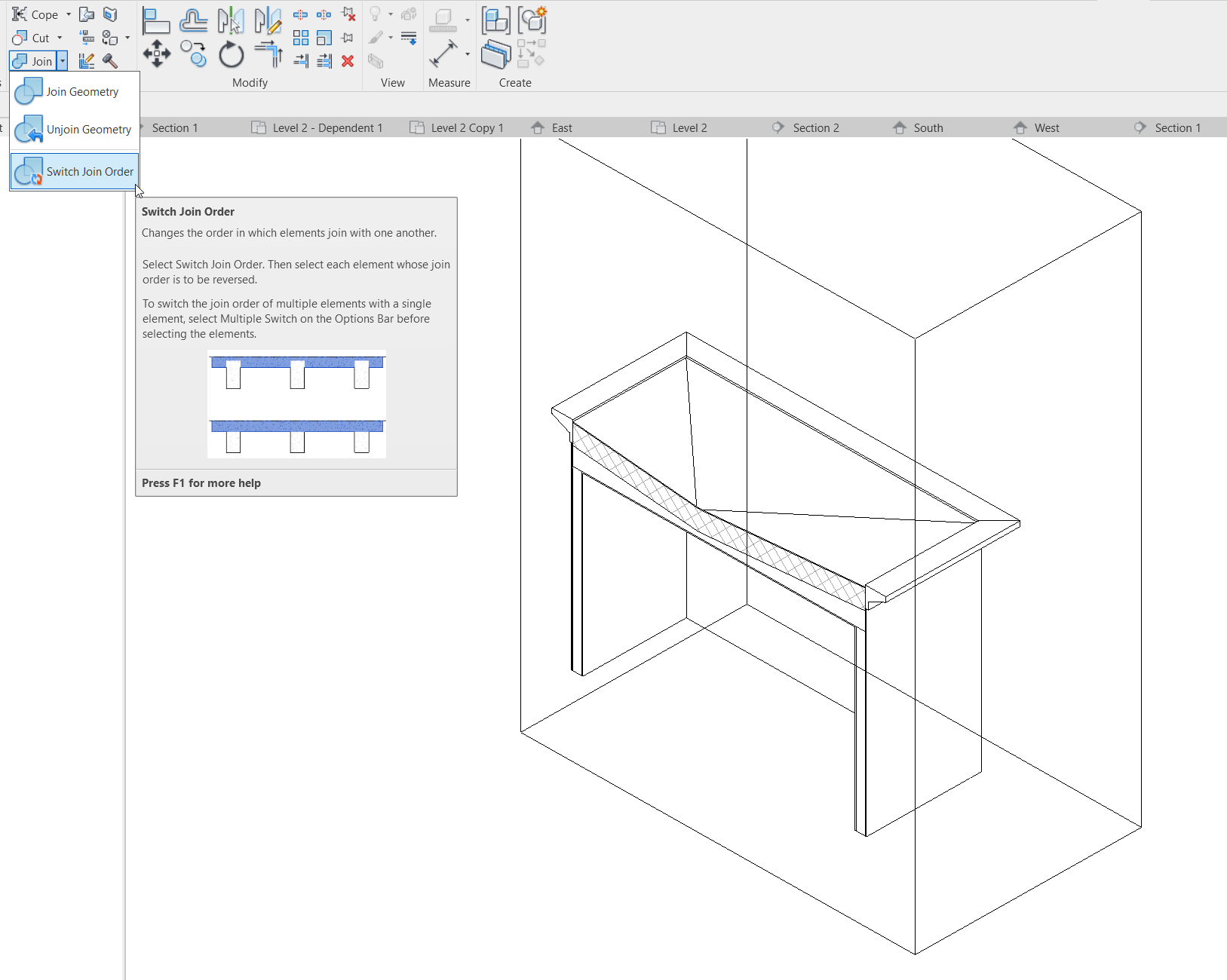Click the Join button

(x=38, y=61)
